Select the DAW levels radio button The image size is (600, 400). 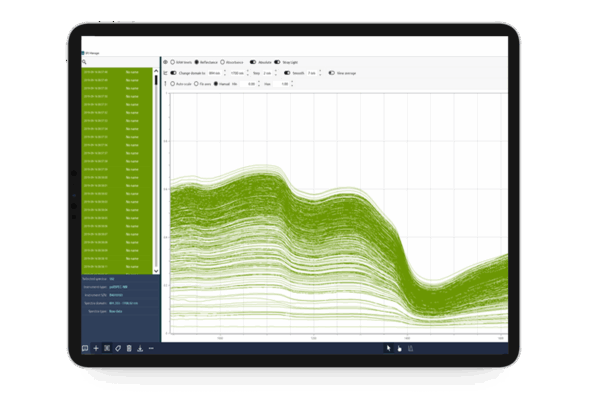[173, 61]
